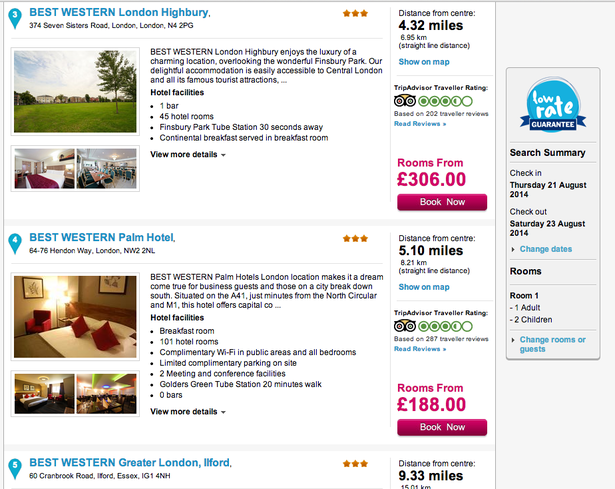Viewport: 615px width, 489px height.
Task: Click TripAdvisor owl logo for Palm Hotel
Action: point(405,326)
